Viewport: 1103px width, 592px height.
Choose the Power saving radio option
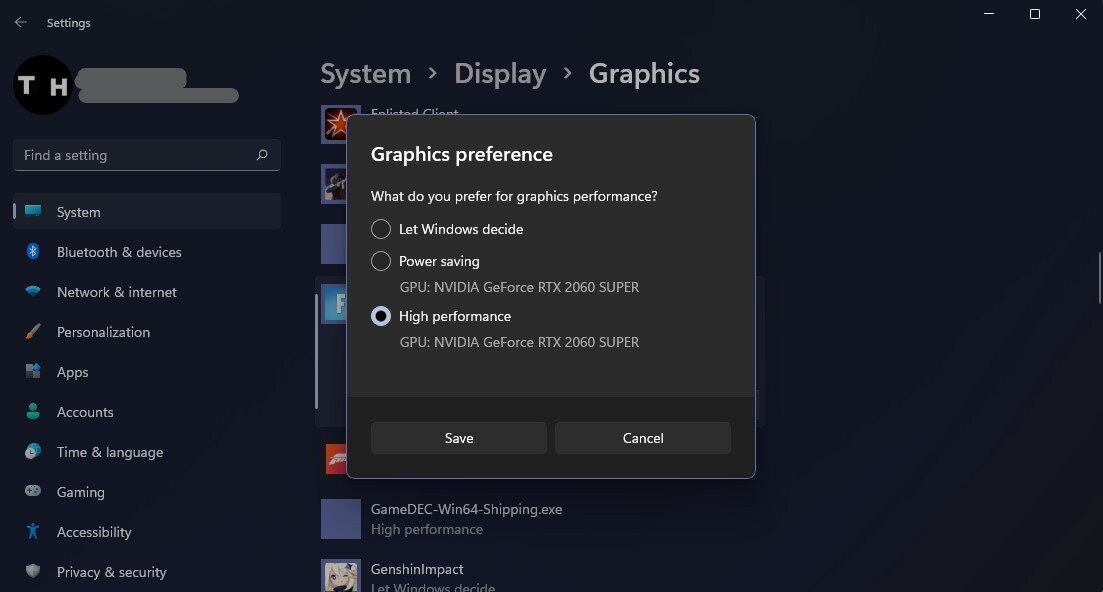381,261
